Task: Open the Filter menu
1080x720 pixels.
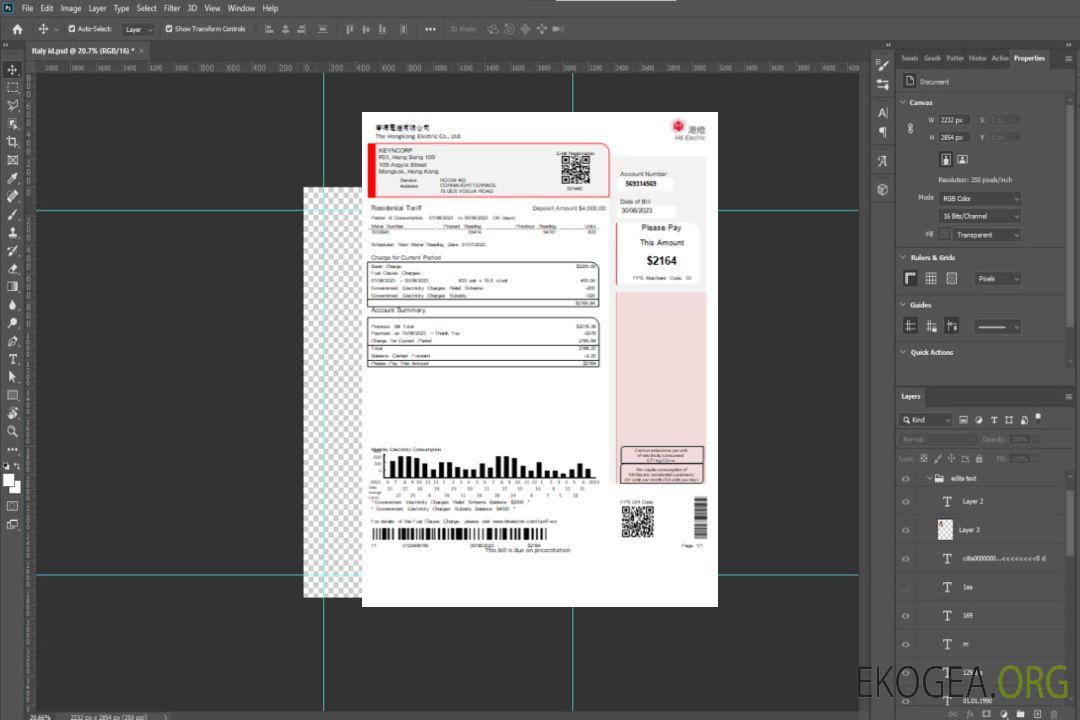Action: click(x=172, y=8)
